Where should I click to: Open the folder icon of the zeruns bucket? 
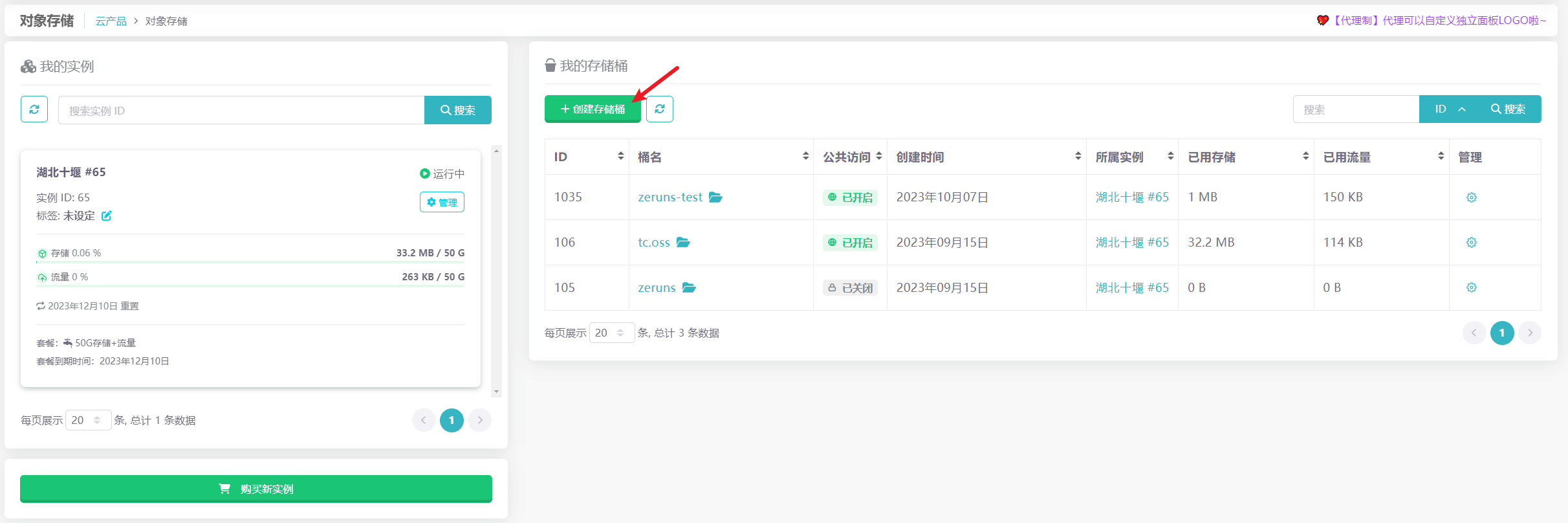point(689,287)
